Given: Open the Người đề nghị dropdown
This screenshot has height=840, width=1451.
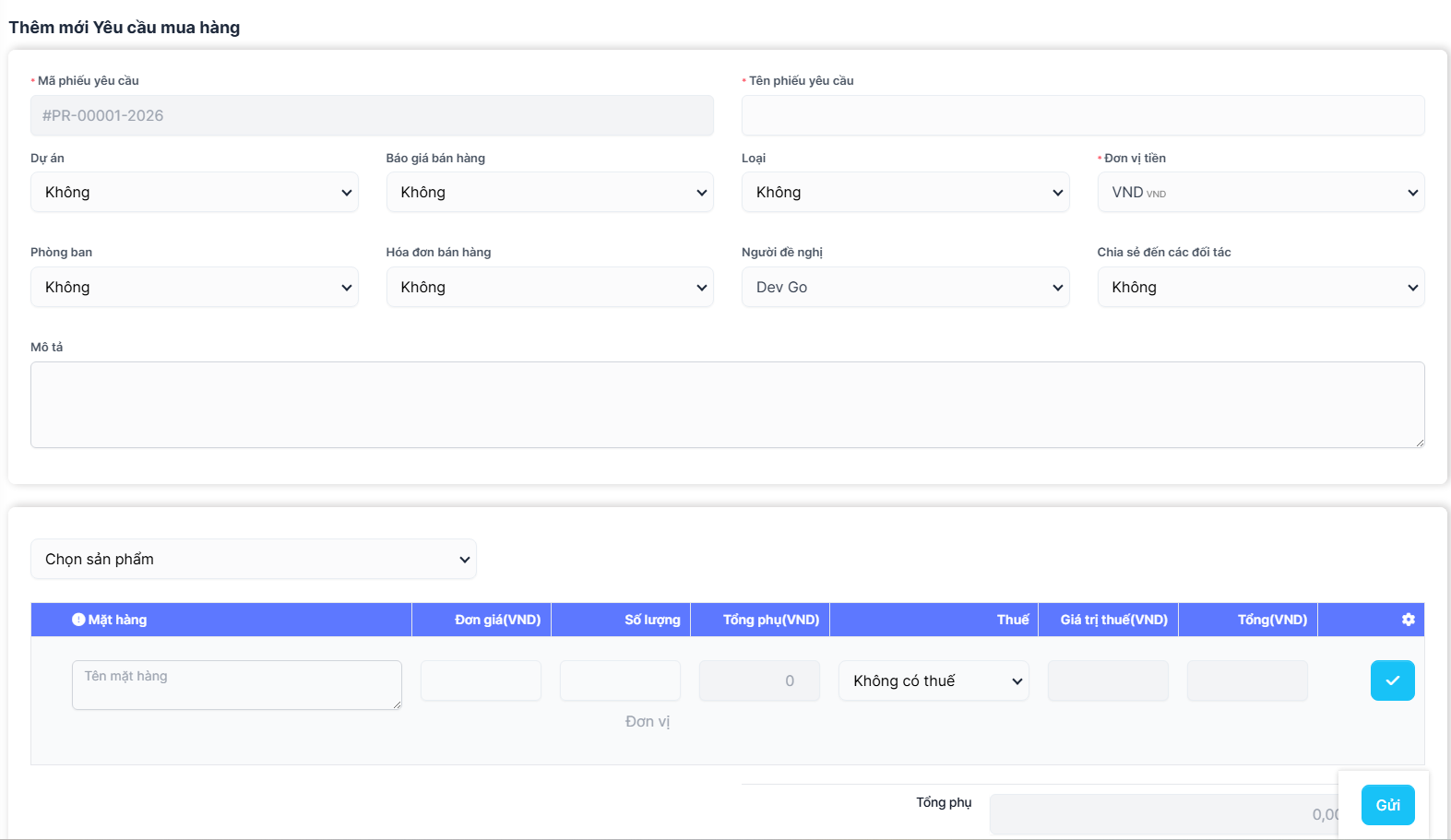Looking at the screenshot, I should [905, 288].
